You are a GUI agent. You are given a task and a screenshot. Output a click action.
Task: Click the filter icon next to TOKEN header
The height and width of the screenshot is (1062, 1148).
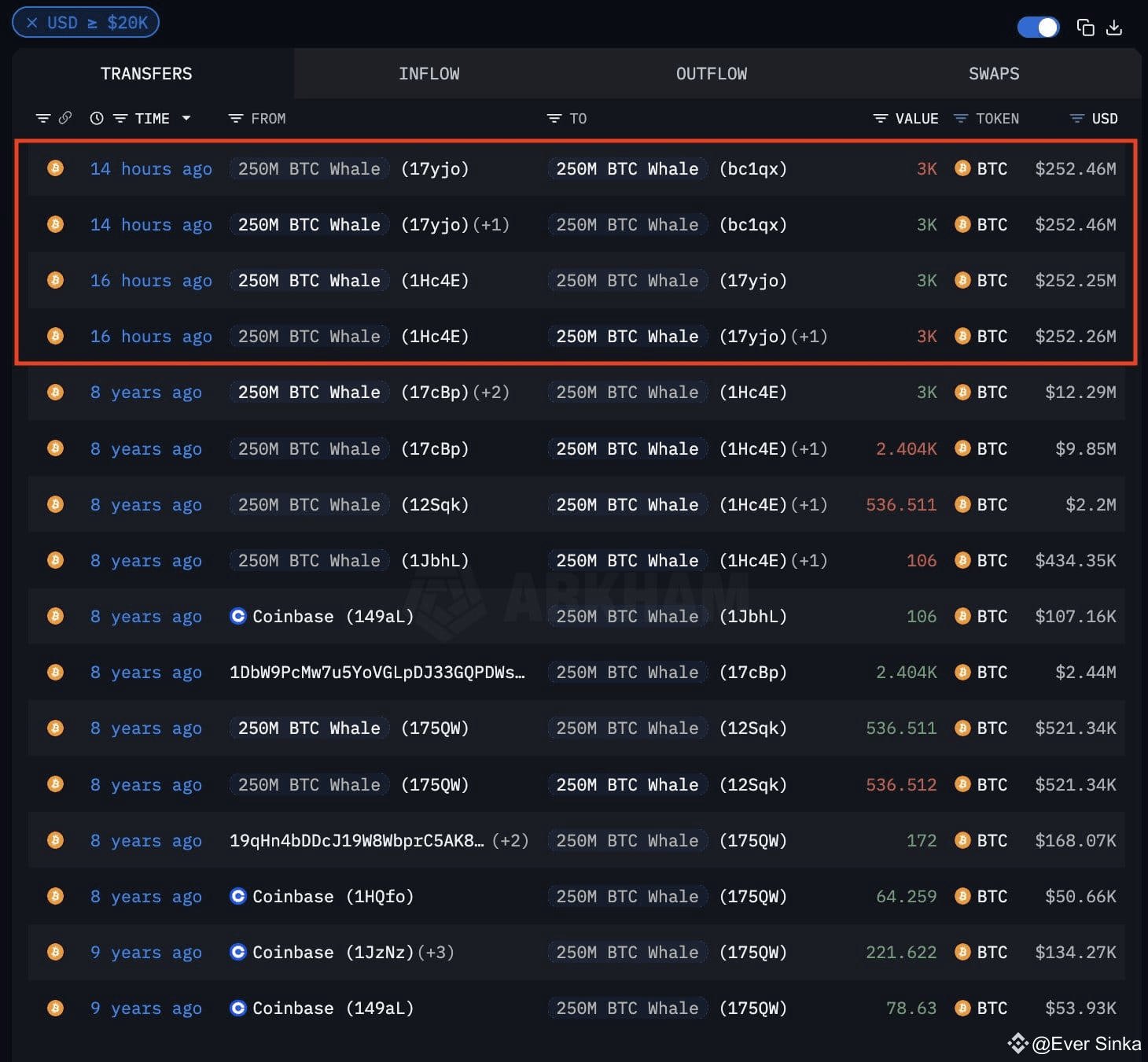coord(960,118)
